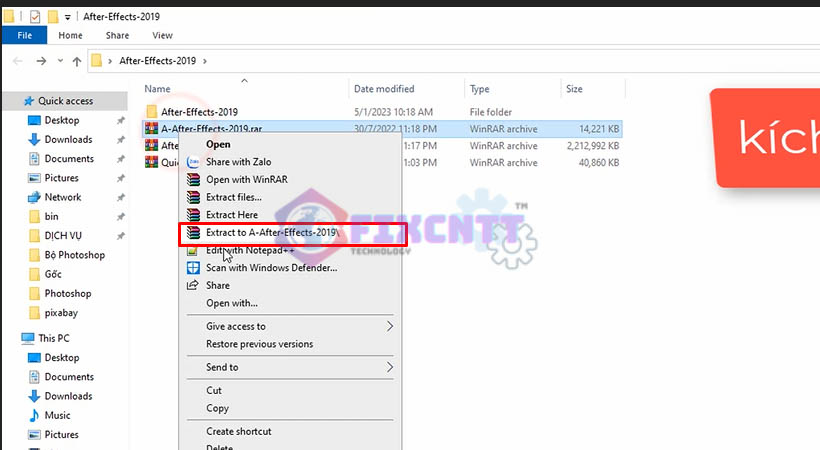Screen dimensions: 820x450
Task: Click the Back arrow navigation icon
Action: click(17, 61)
